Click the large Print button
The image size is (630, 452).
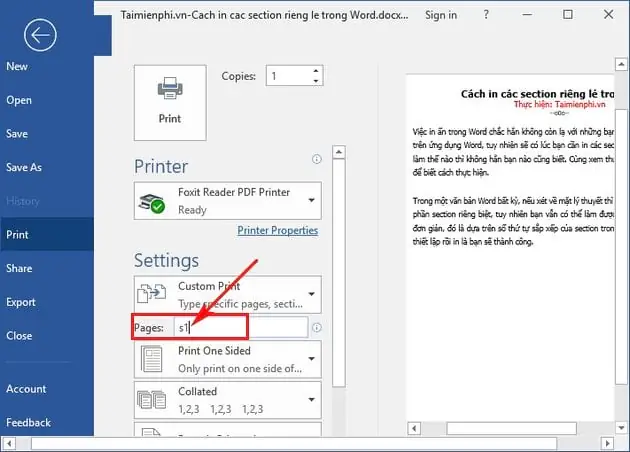170,103
